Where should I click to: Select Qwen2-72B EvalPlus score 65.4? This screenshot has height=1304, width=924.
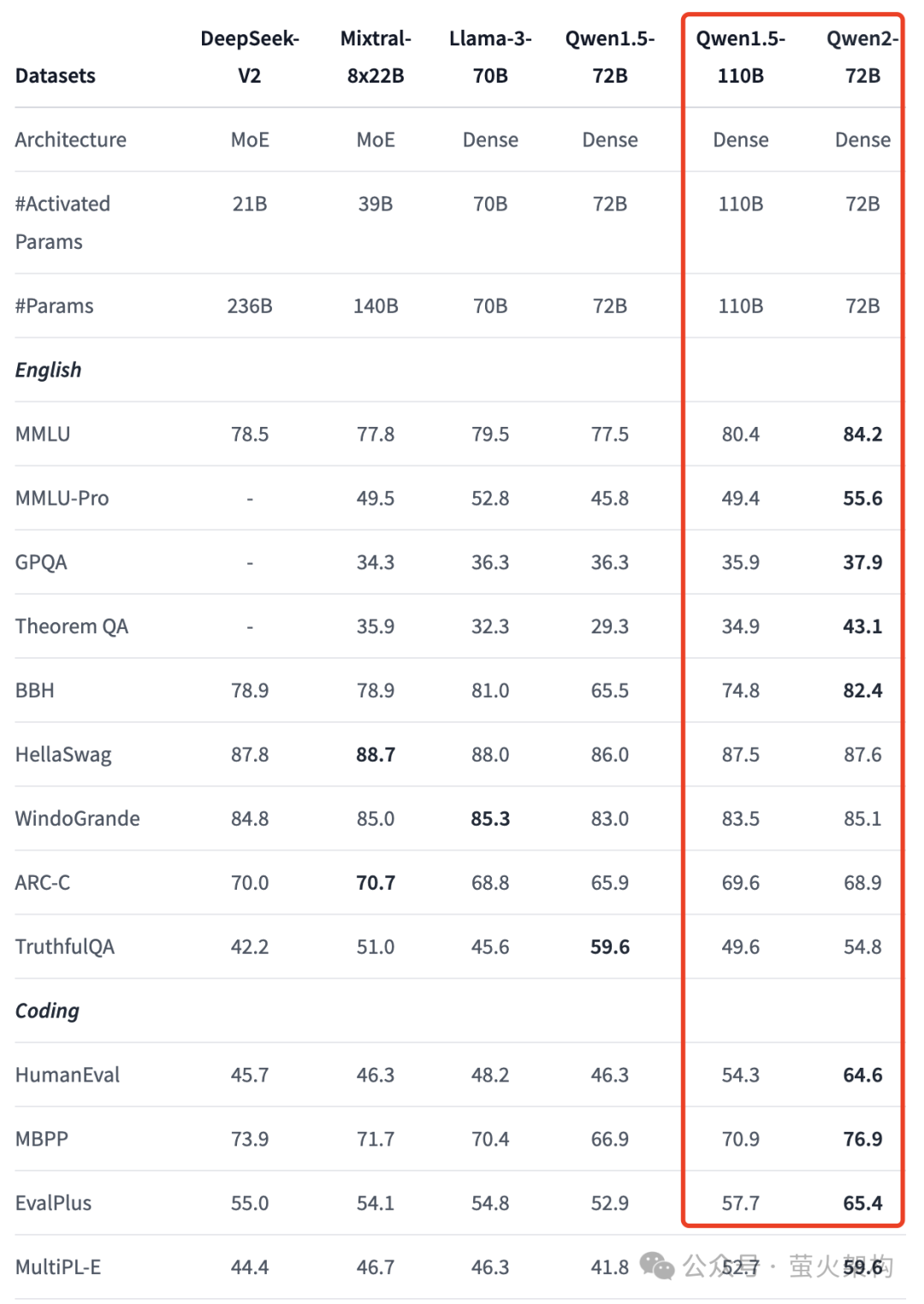click(x=862, y=1204)
